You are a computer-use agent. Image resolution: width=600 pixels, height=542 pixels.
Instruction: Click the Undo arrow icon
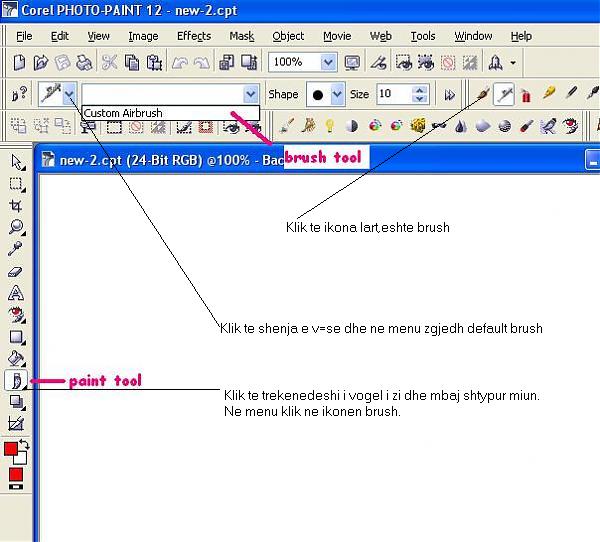pyautogui.click(x=179, y=62)
